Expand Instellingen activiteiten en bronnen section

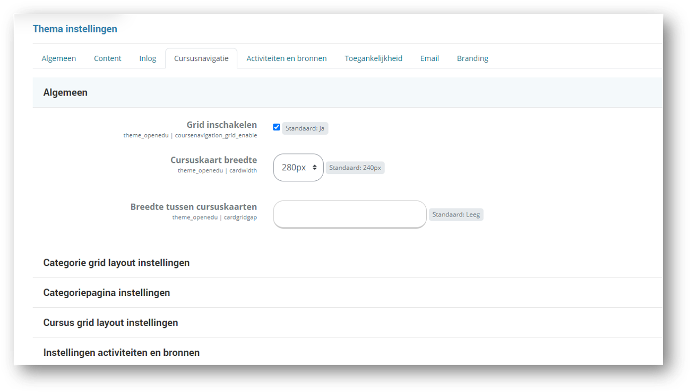pos(121,352)
